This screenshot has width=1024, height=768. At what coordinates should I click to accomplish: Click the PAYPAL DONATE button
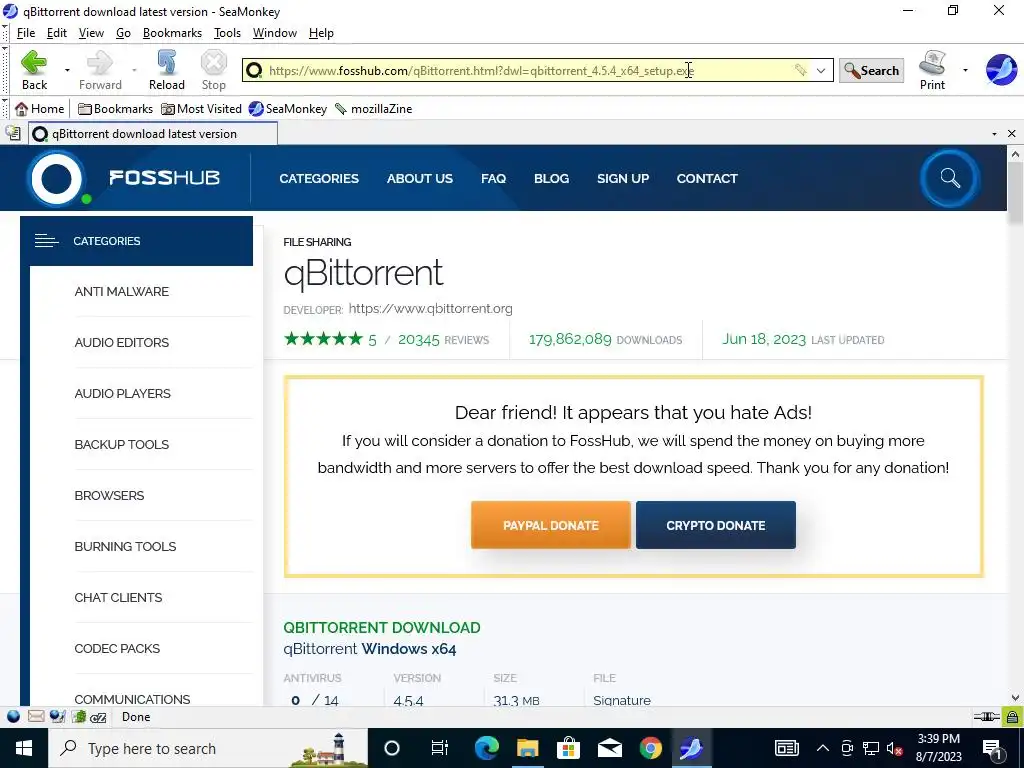coord(551,525)
